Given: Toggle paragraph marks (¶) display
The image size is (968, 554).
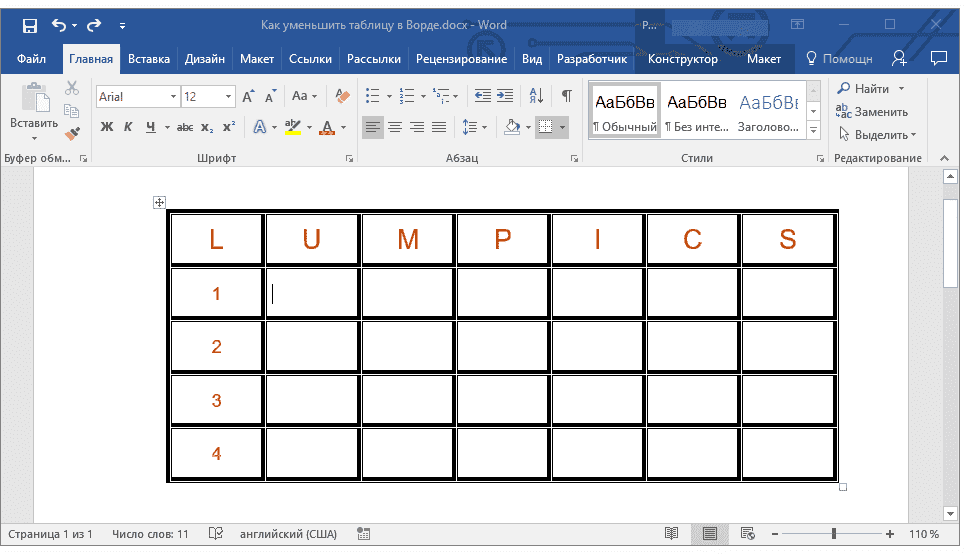Looking at the screenshot, I should click(x=567, y=96).
